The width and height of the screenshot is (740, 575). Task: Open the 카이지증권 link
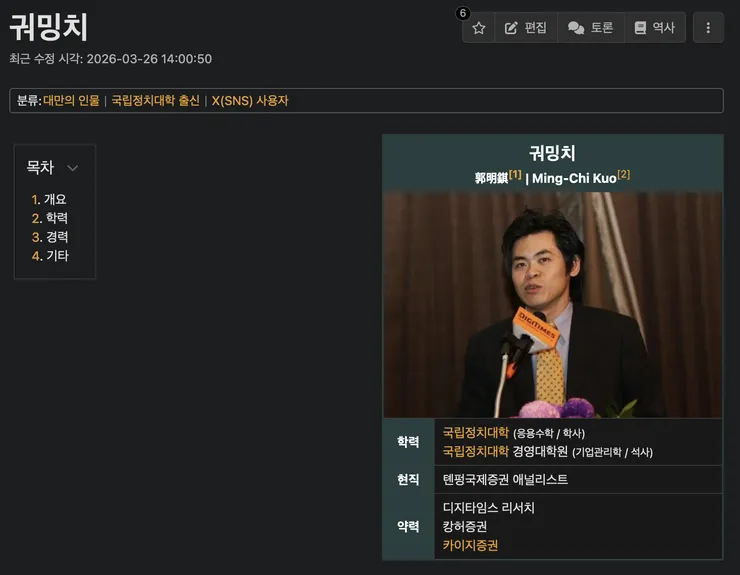point(470,545)
